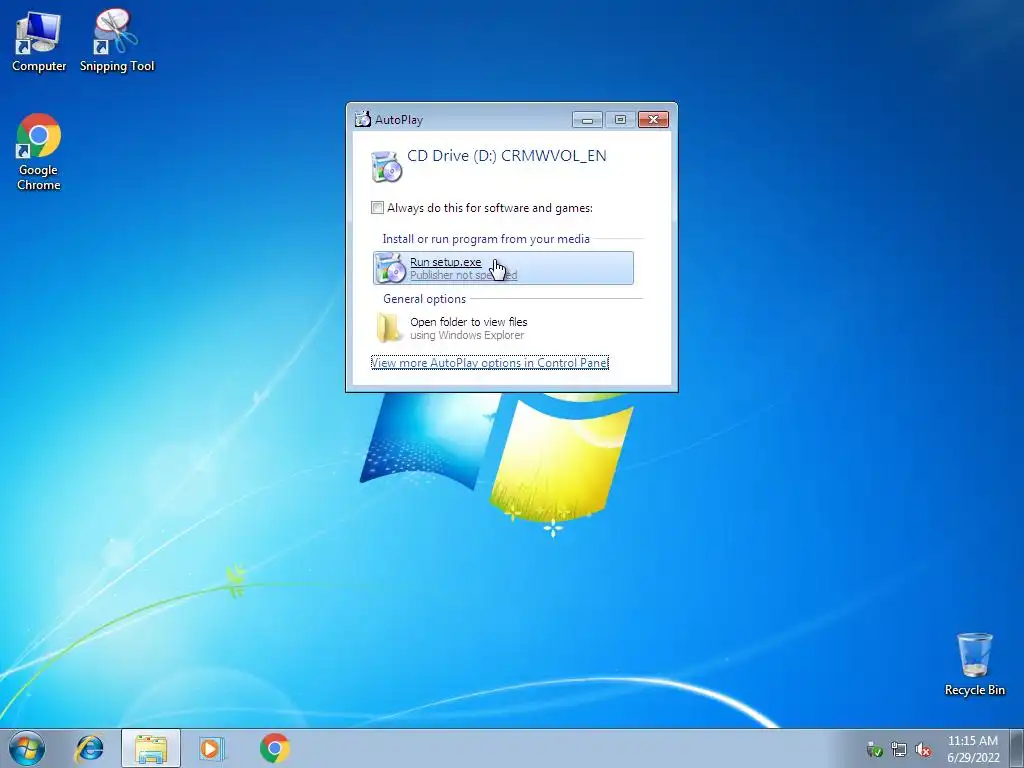Click the Show desktop strip
Viewport: 1024px width, 768px height.
(1017, 748)
